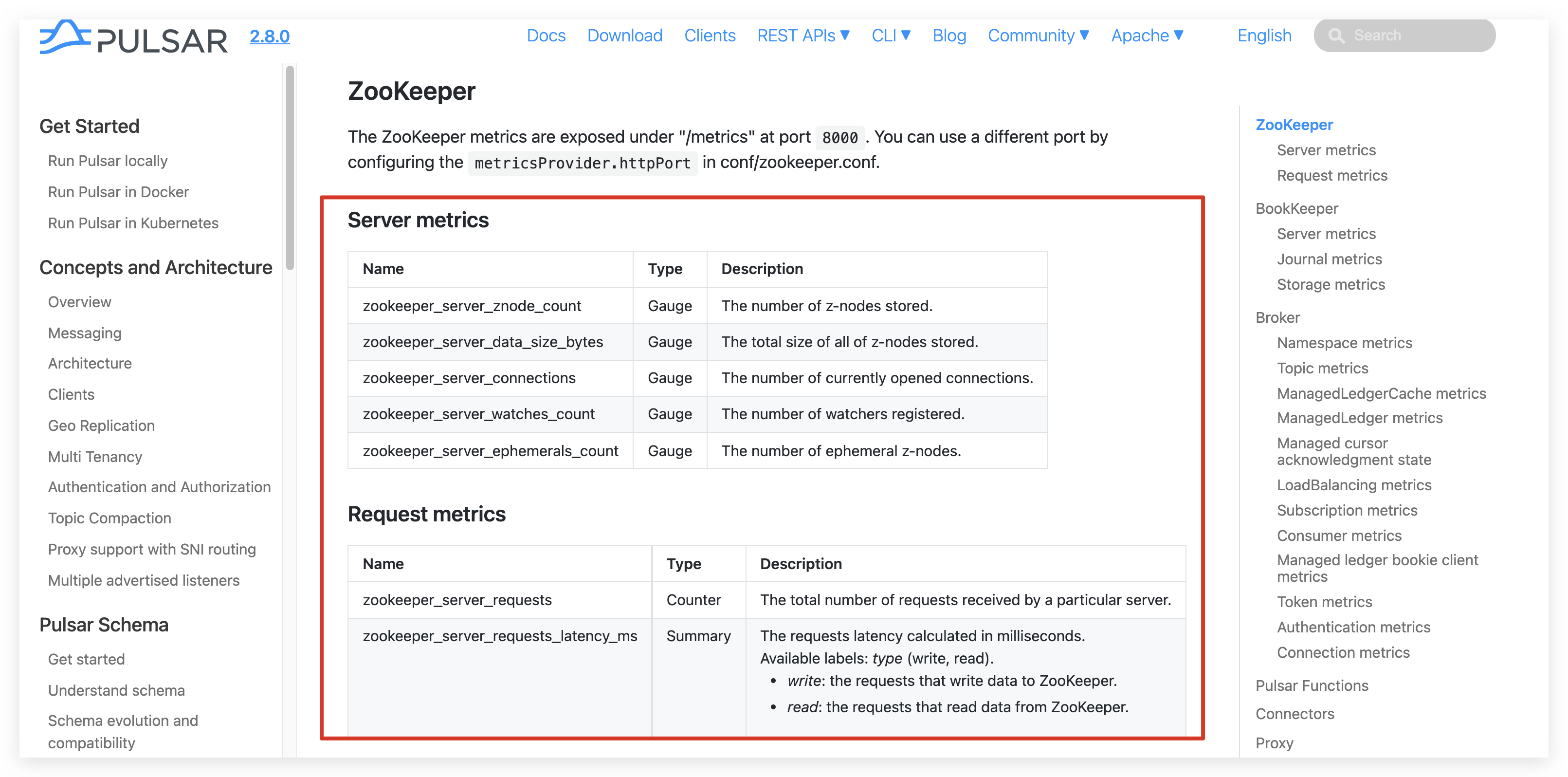Open Topic Compaction page
This screenshot has height=777, width=1568.
(109, 518)
